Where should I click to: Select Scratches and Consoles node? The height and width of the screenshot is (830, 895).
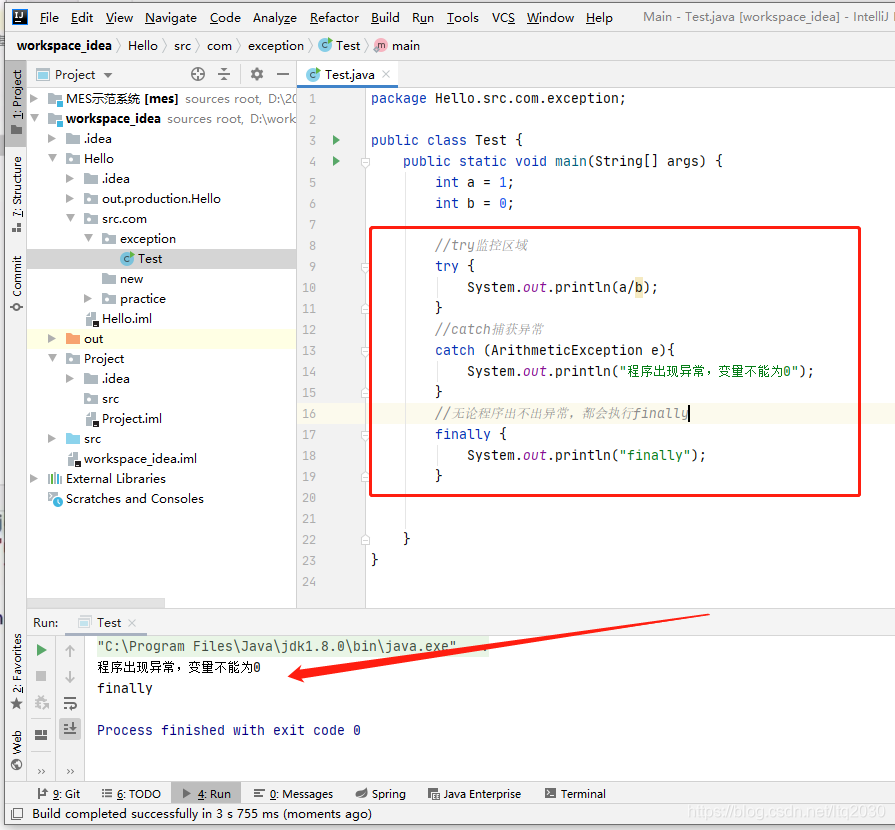pos(134,498)
